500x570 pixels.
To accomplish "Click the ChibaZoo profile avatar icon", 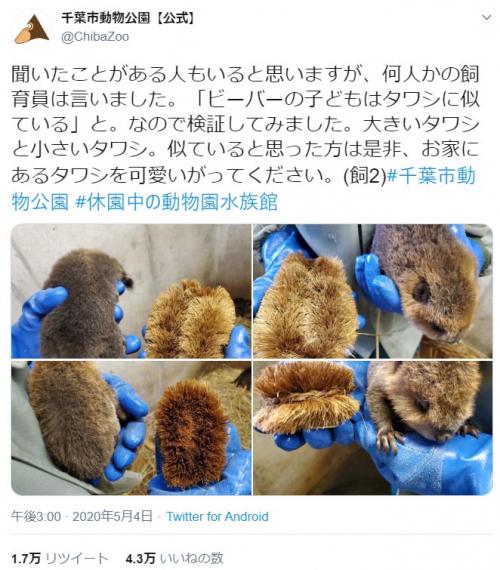I will coord(32,29).
